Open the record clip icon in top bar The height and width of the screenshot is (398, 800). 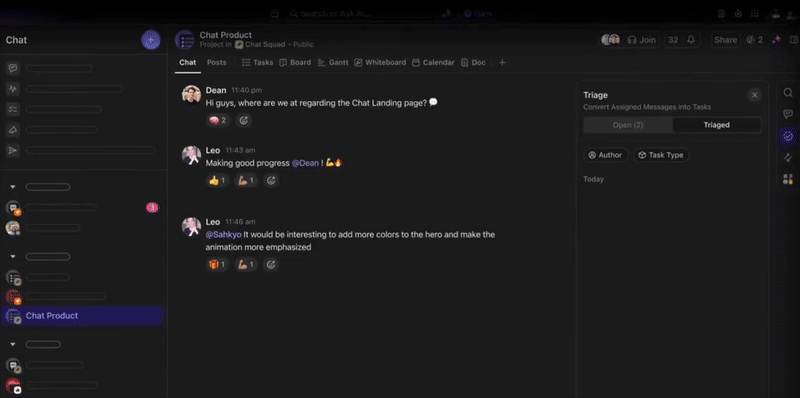pyautogui.click(x=738, y=14)
